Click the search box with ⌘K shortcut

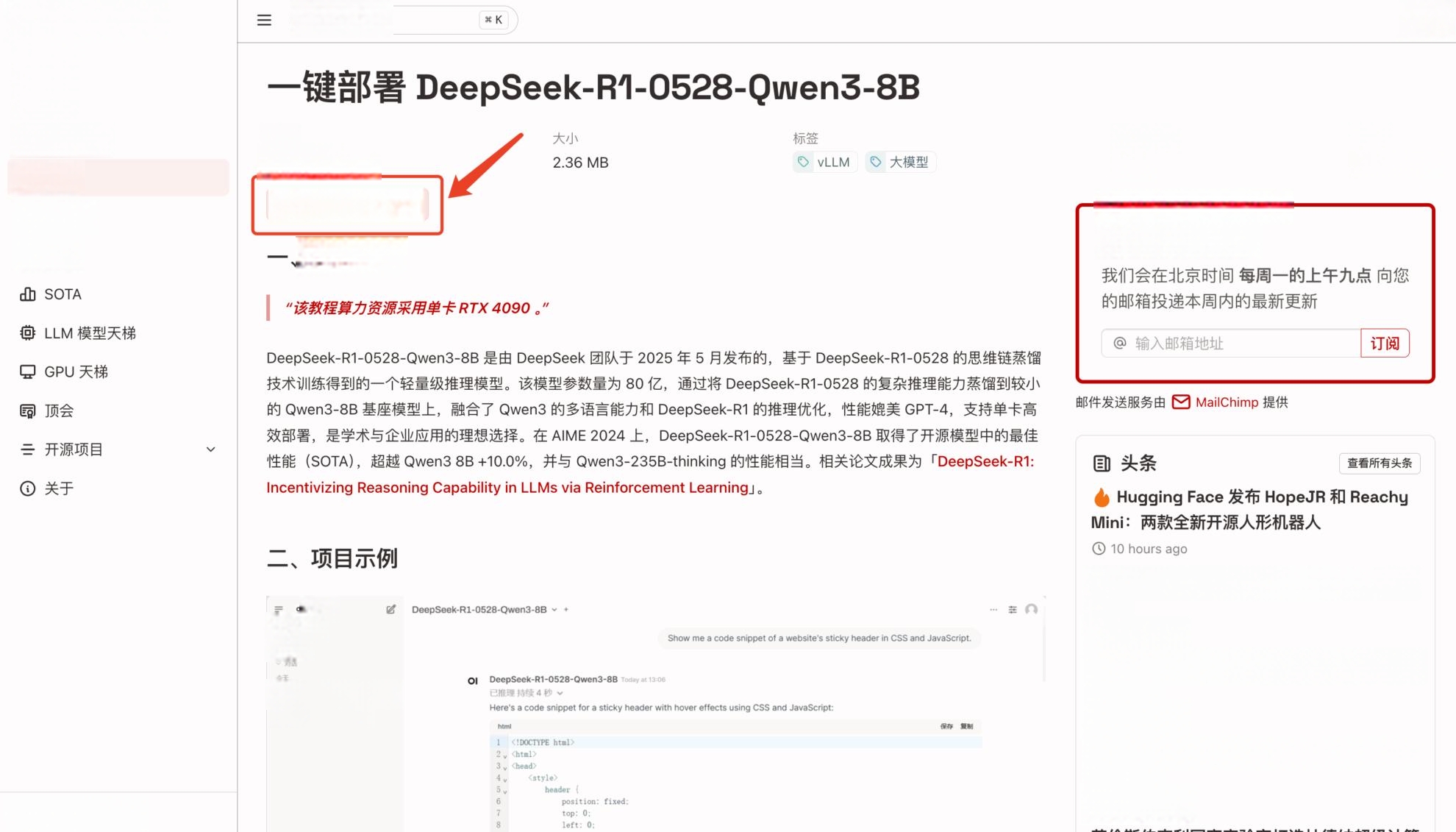(454, 20)
